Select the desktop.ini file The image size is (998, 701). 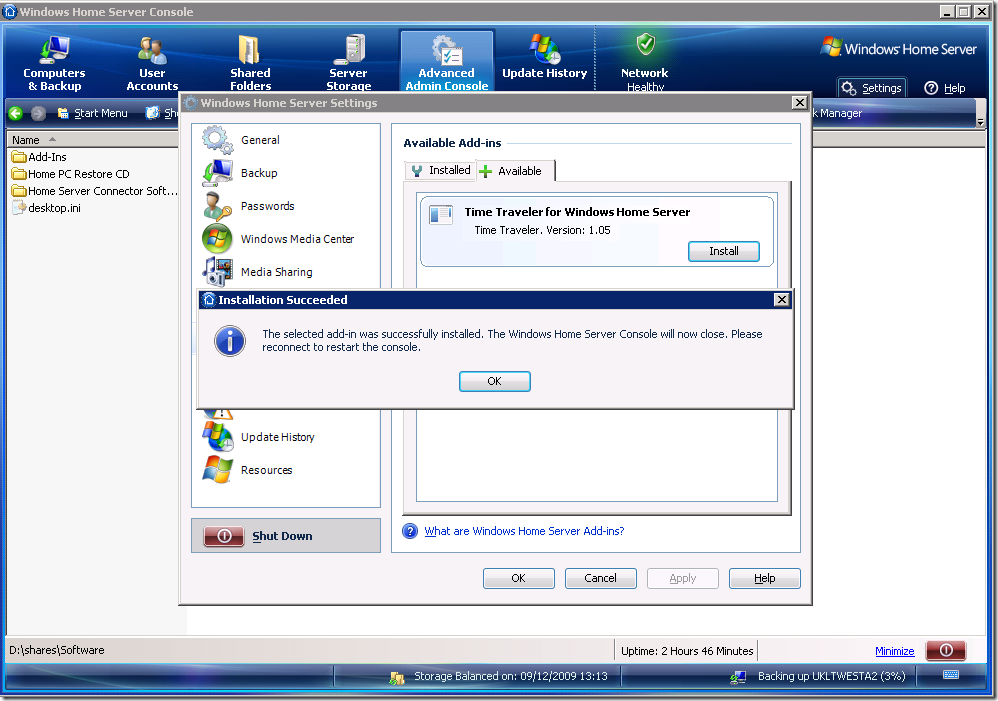(x=46, y=208)
